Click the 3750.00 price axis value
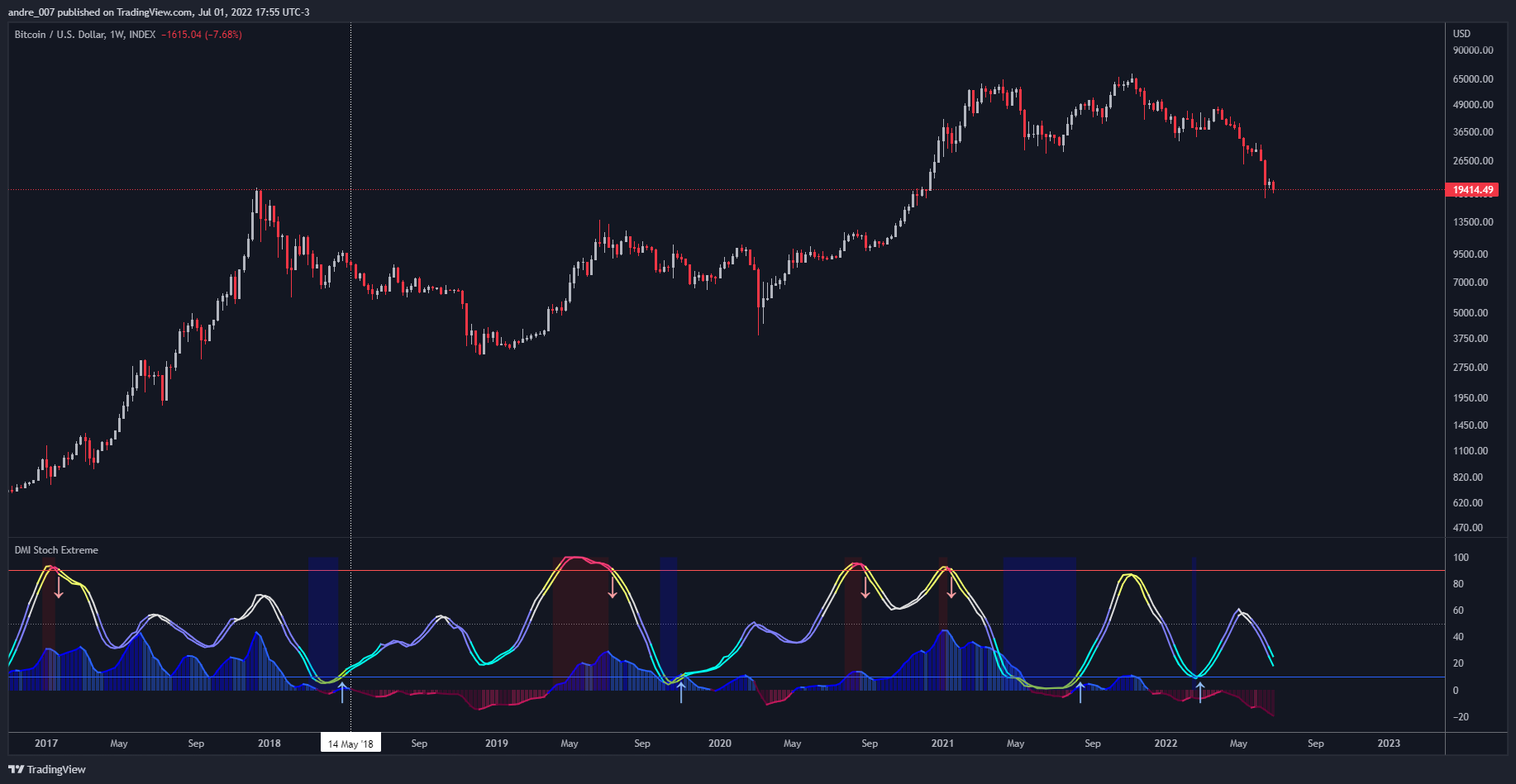1516x784 pixels. click(x=1471, y=339)
